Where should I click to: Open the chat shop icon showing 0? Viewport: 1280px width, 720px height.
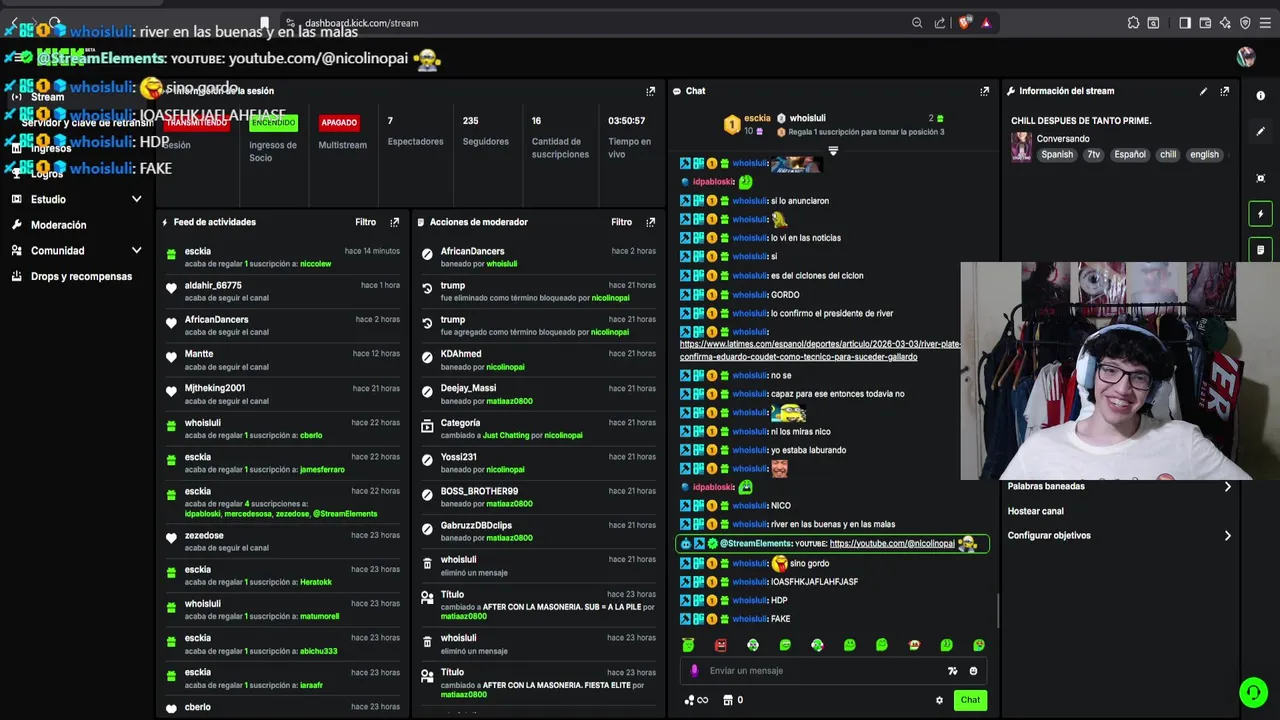click(733, 700)
